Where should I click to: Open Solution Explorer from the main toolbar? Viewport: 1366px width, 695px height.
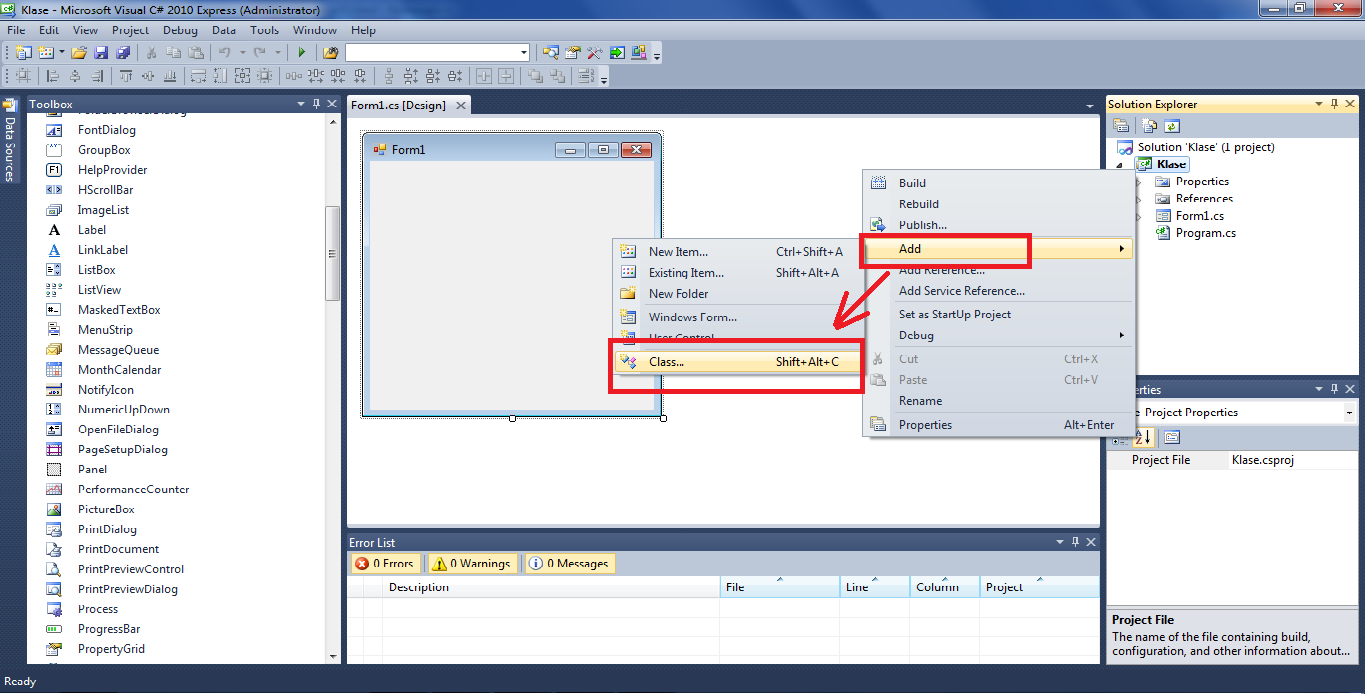551,52
